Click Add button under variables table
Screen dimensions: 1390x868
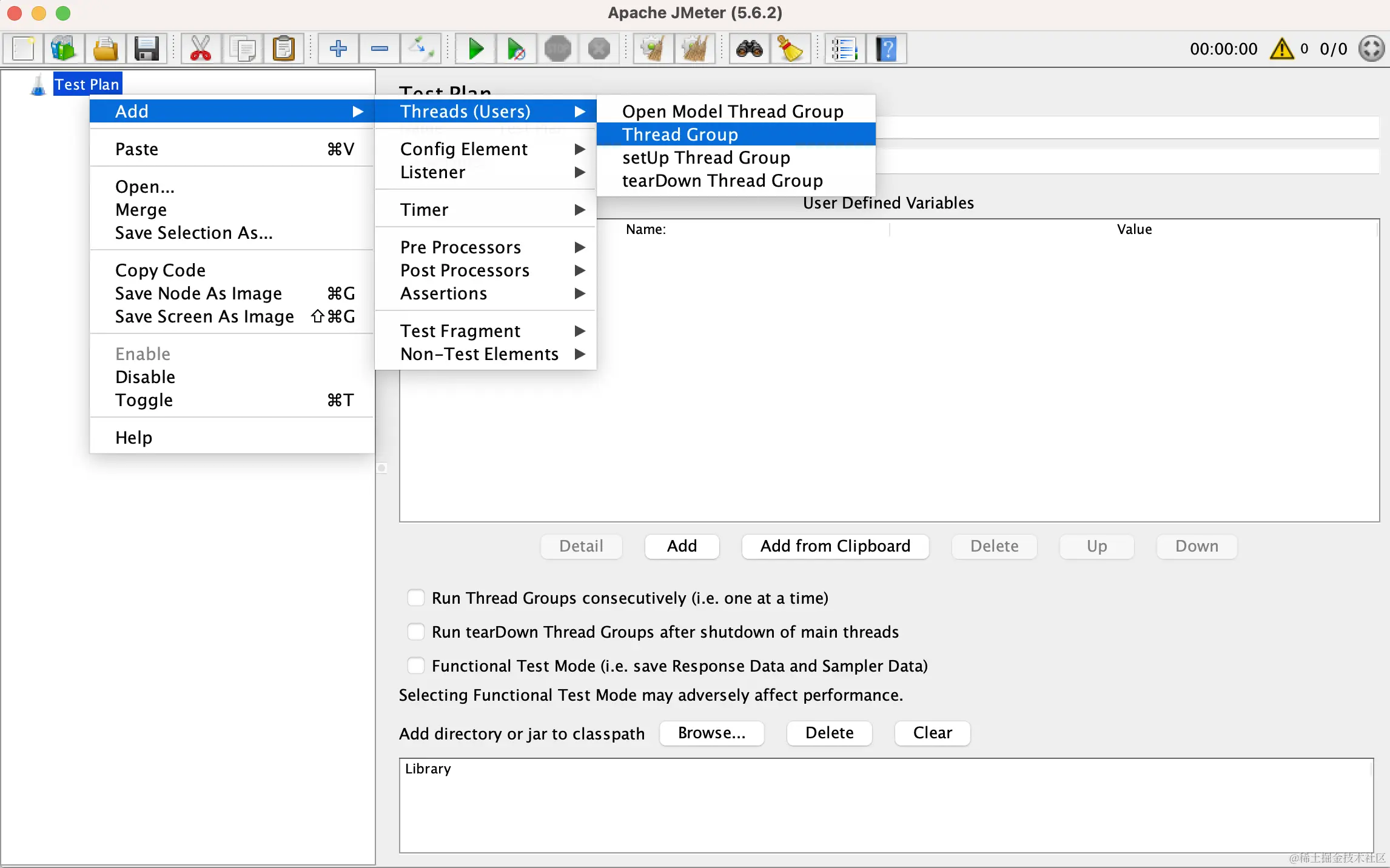(682, 546)
